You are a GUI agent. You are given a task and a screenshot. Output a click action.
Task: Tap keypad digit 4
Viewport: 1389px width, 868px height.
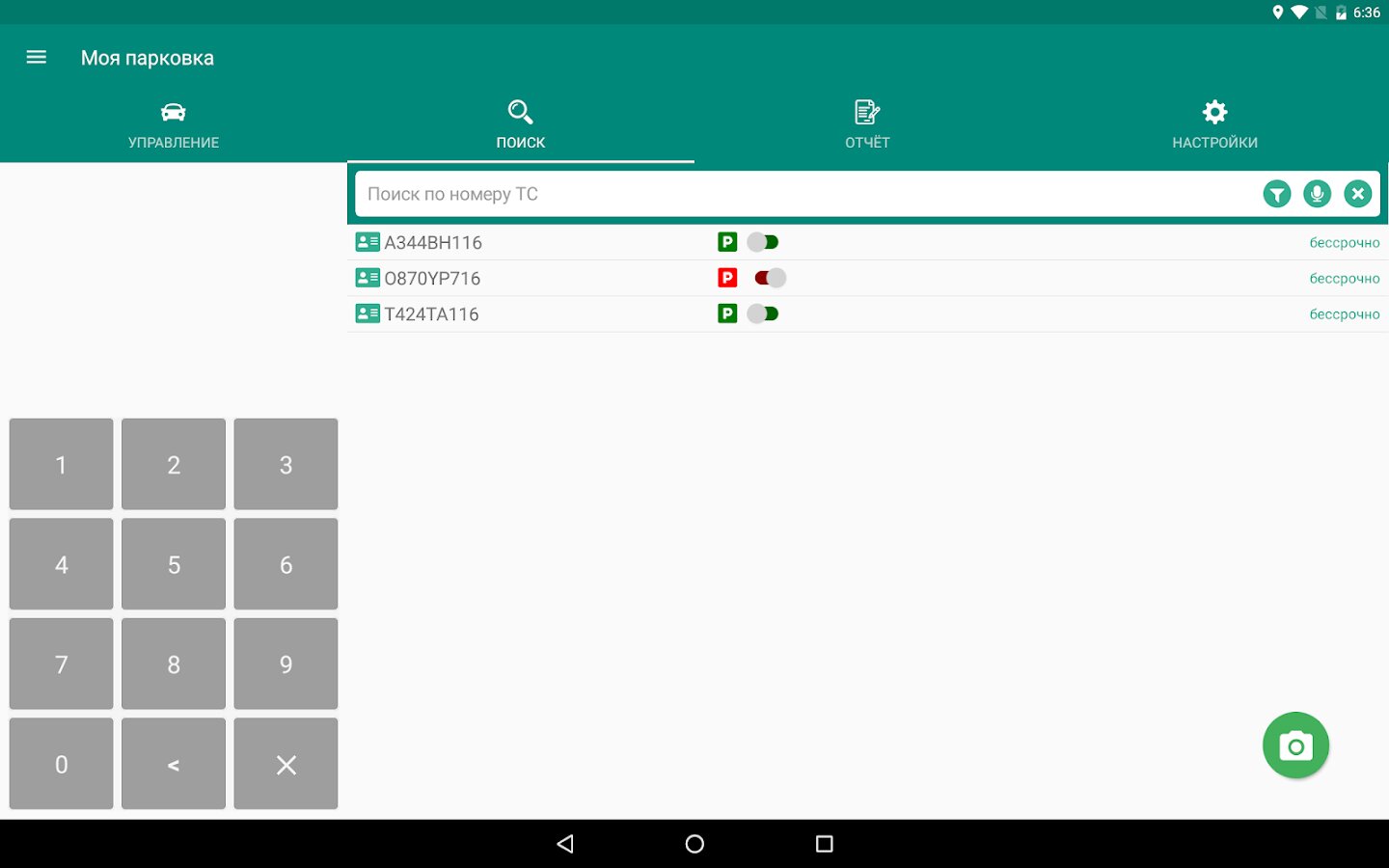[x=62, y=564]
